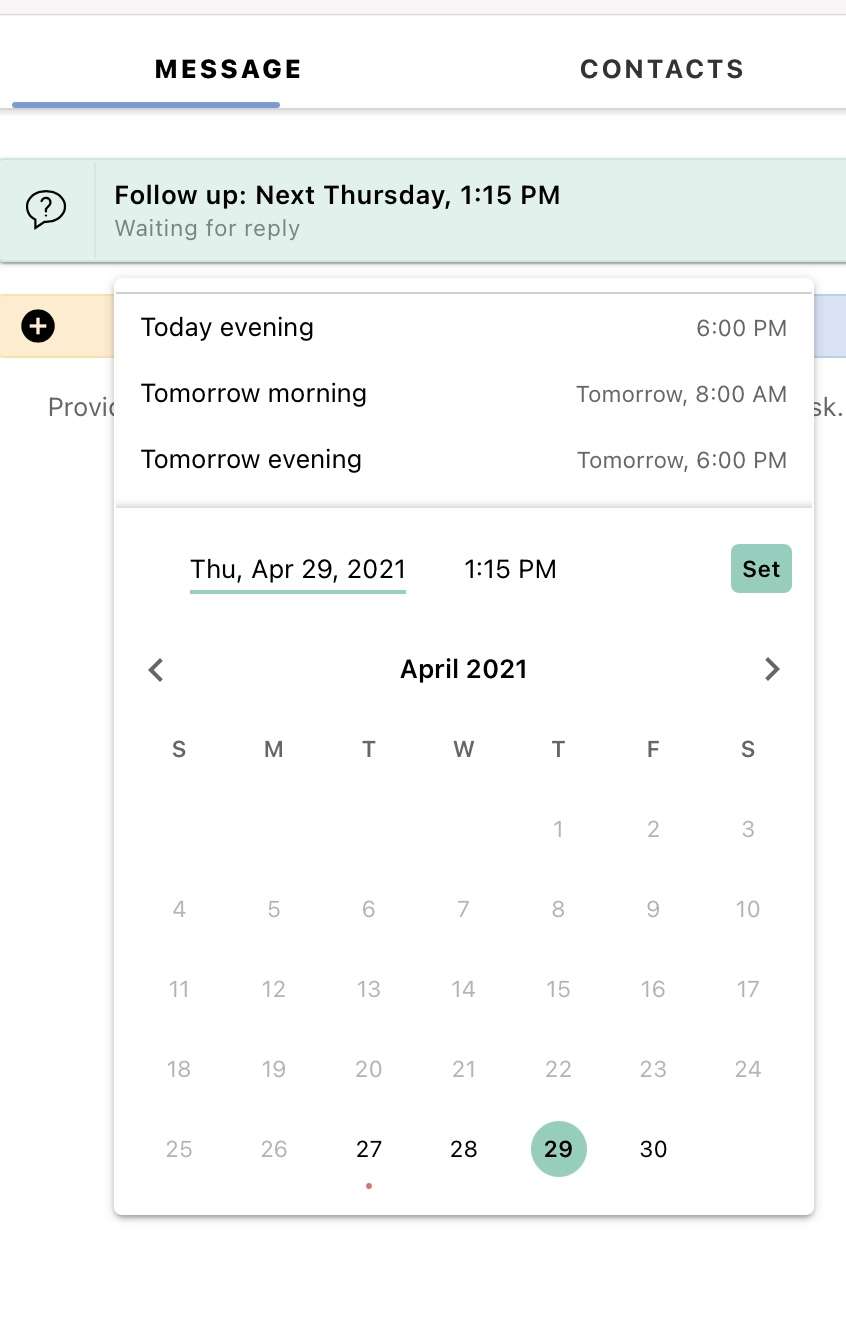Click the black plus circle icon

(x=38, y=326)
